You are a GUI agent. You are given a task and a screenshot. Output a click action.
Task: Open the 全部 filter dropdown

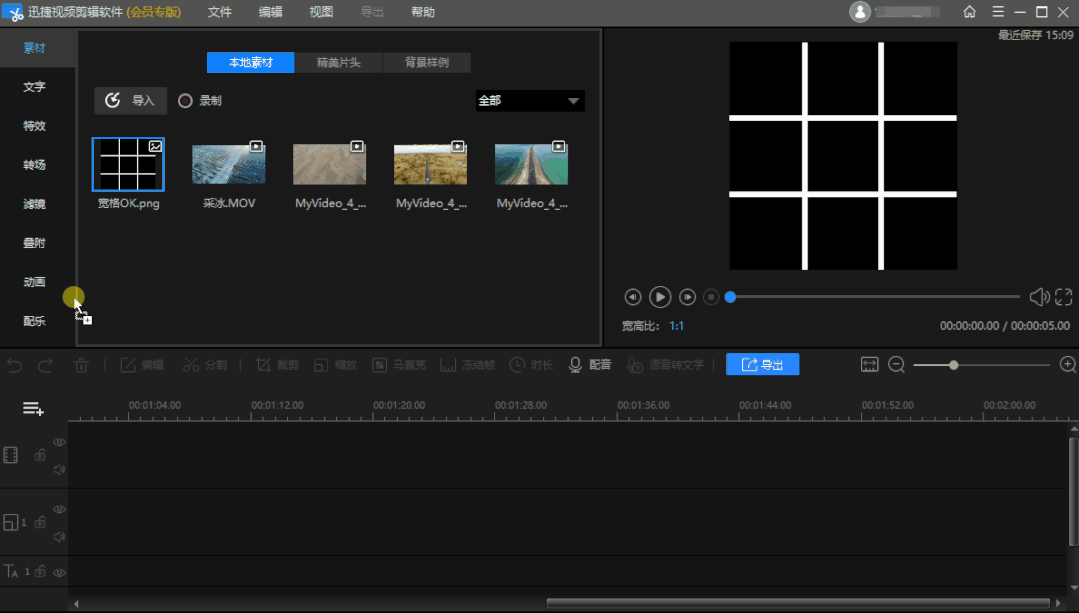(x=529, y=101)
